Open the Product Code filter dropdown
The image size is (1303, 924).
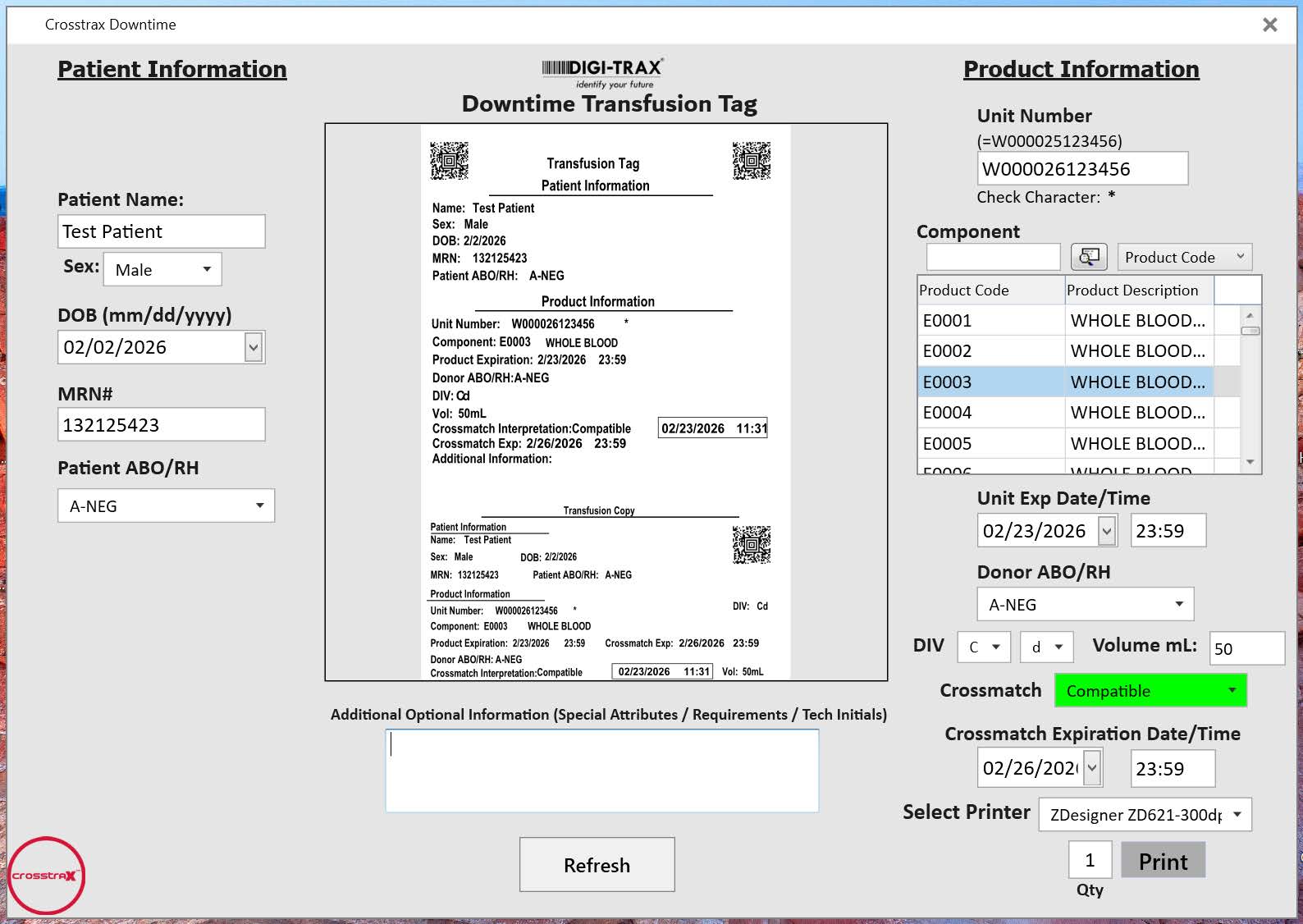[x=1184, y=257]
